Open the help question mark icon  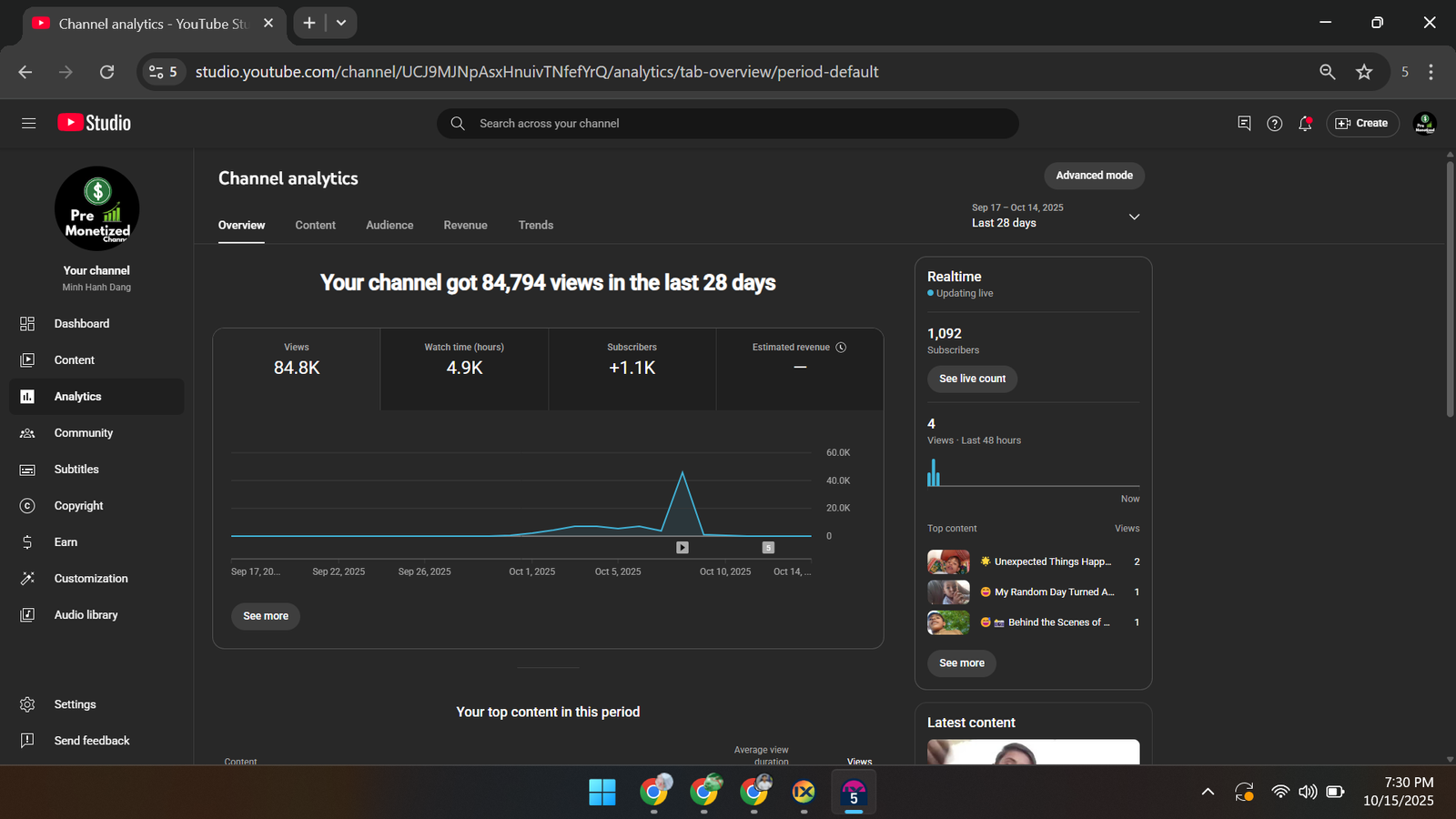click(x=1274, y=124)
